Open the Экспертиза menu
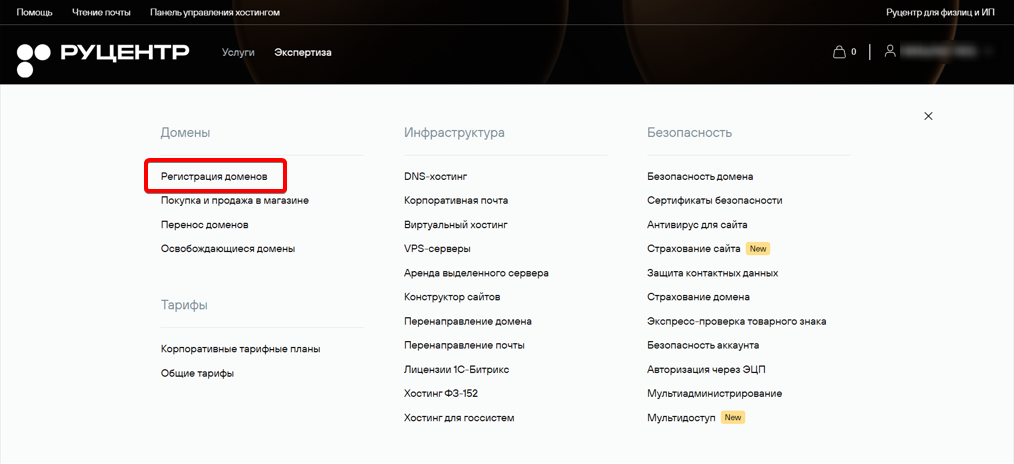This screenshot has width=1014, height=464. pos(303,52)
